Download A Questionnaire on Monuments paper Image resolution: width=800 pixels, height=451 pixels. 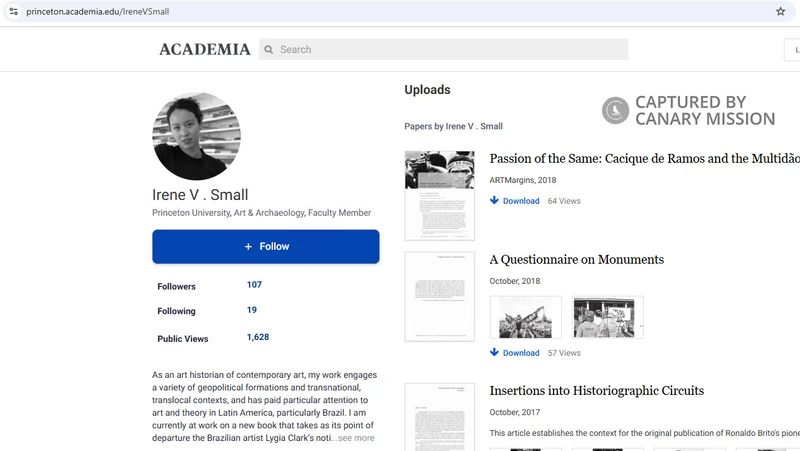click(521, 353)
